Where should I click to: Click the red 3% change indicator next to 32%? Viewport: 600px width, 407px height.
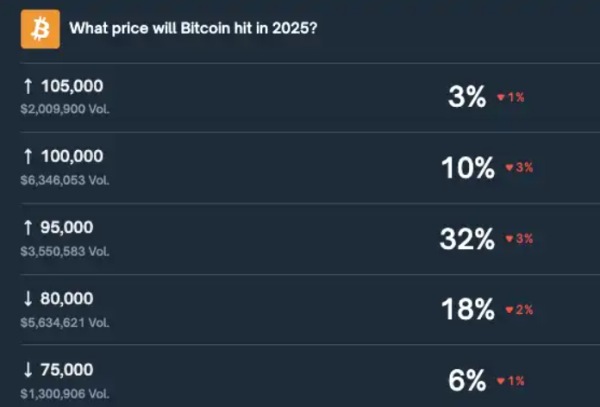[x=519, y=239]
